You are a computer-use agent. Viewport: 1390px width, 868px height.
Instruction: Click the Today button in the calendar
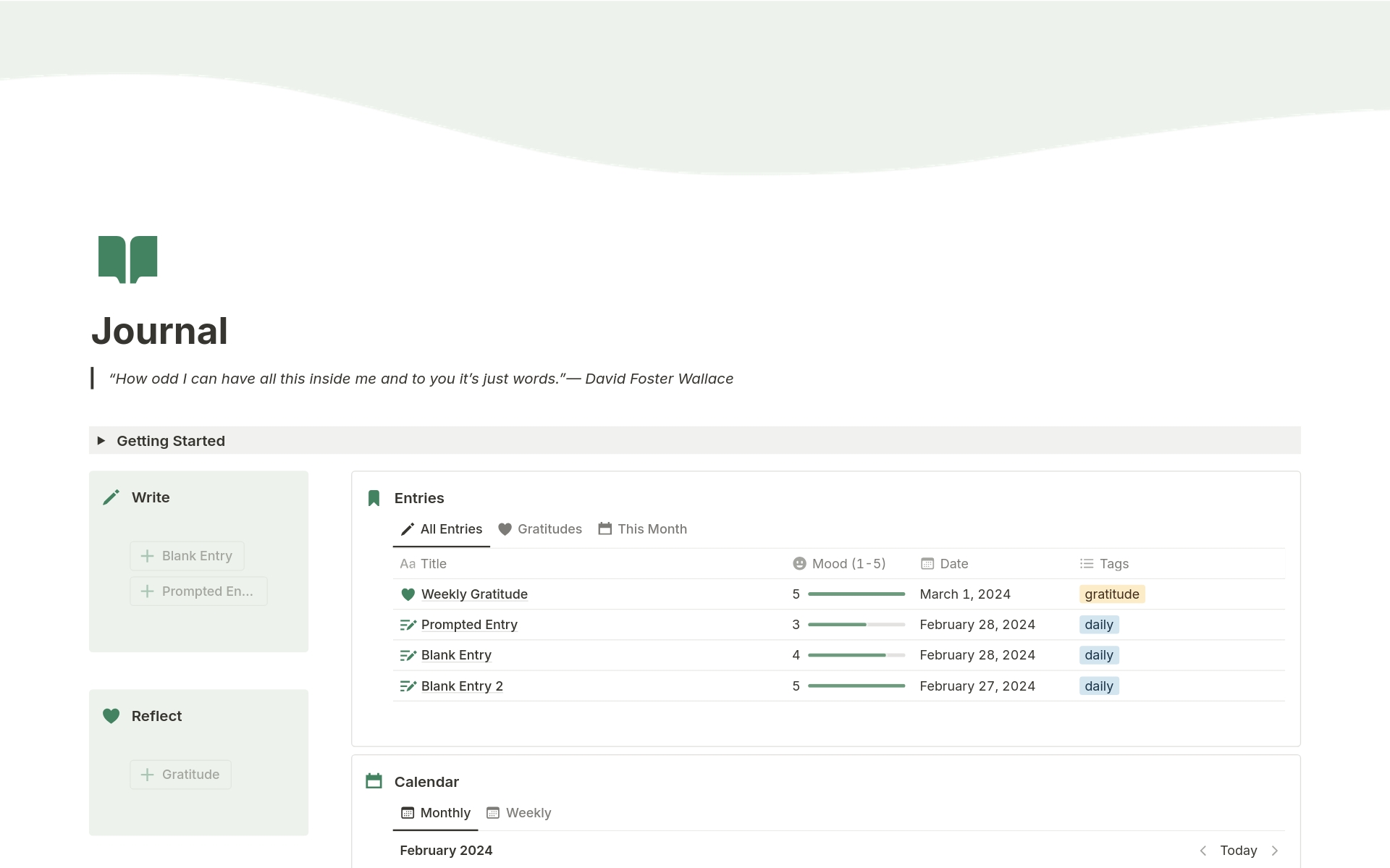click(x=1239, y=850)
